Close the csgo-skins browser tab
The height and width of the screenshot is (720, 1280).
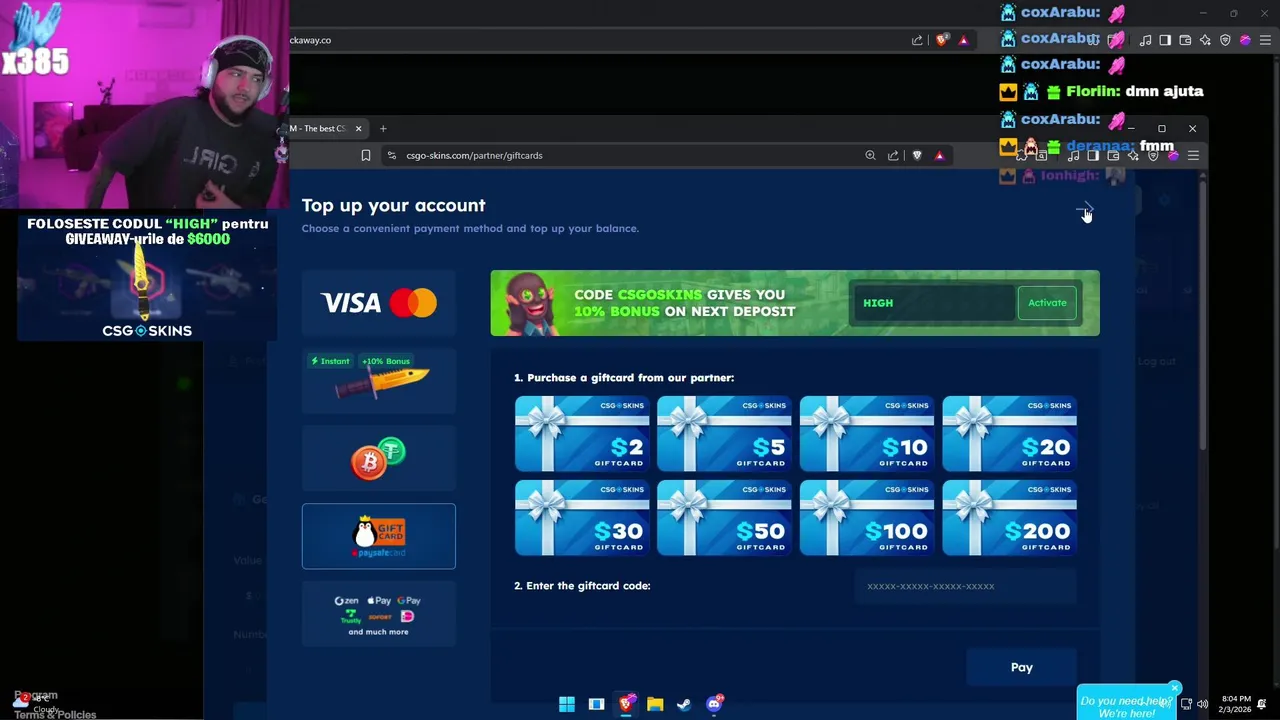point(358,128)
